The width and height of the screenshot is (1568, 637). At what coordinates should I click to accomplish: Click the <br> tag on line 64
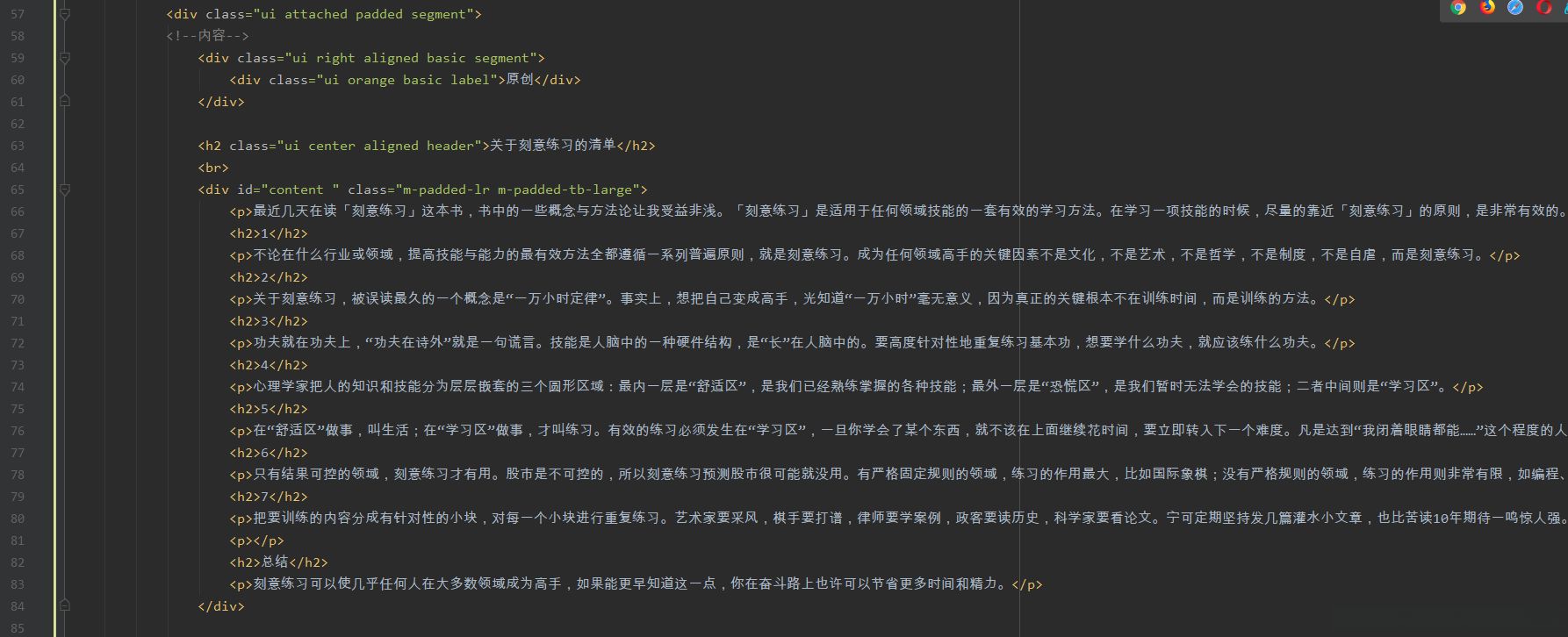[213, 168]
